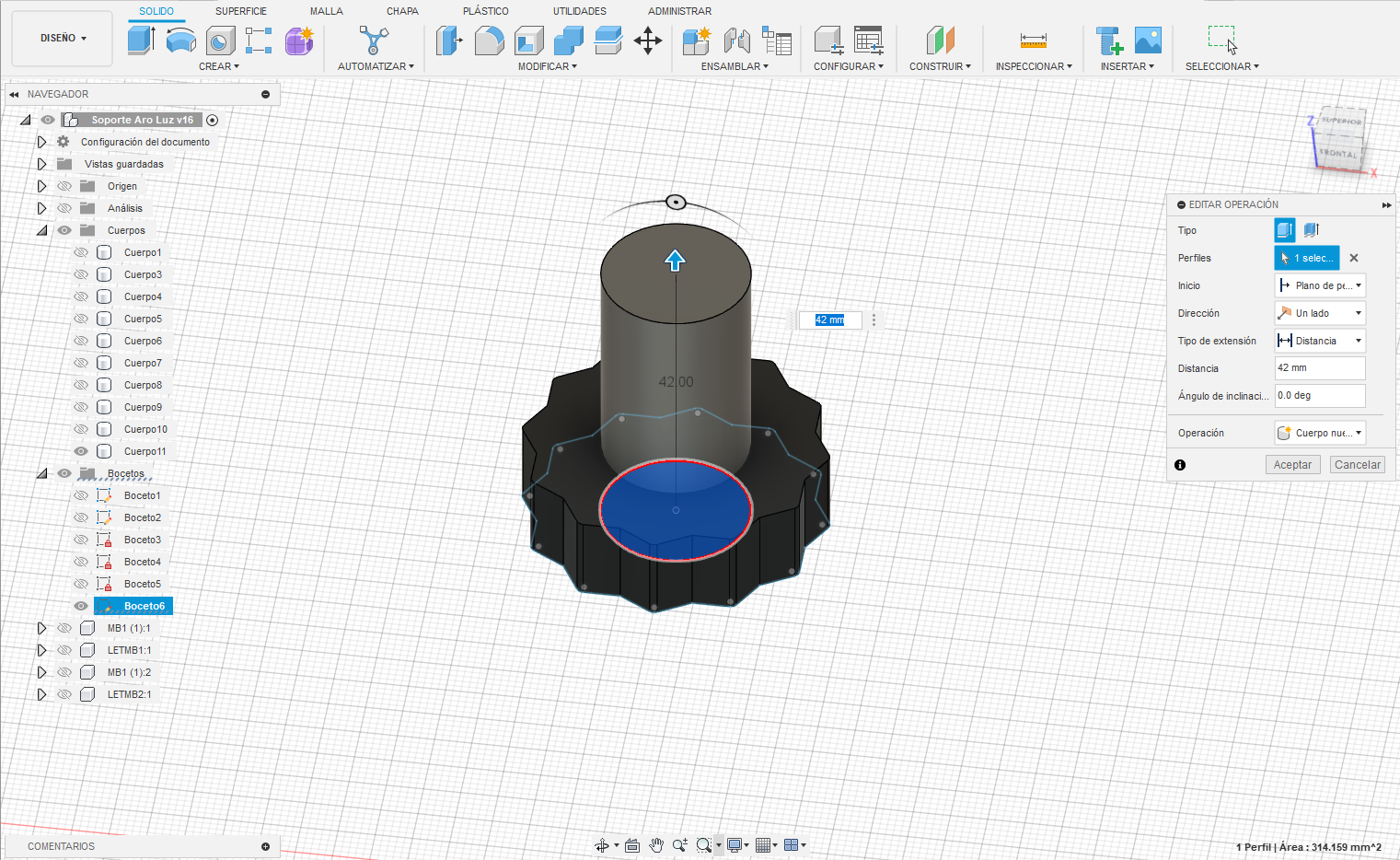This screenshot has width=1400, height=860.
Task: Switch to the MALLA tab
Action: [326, 11]
